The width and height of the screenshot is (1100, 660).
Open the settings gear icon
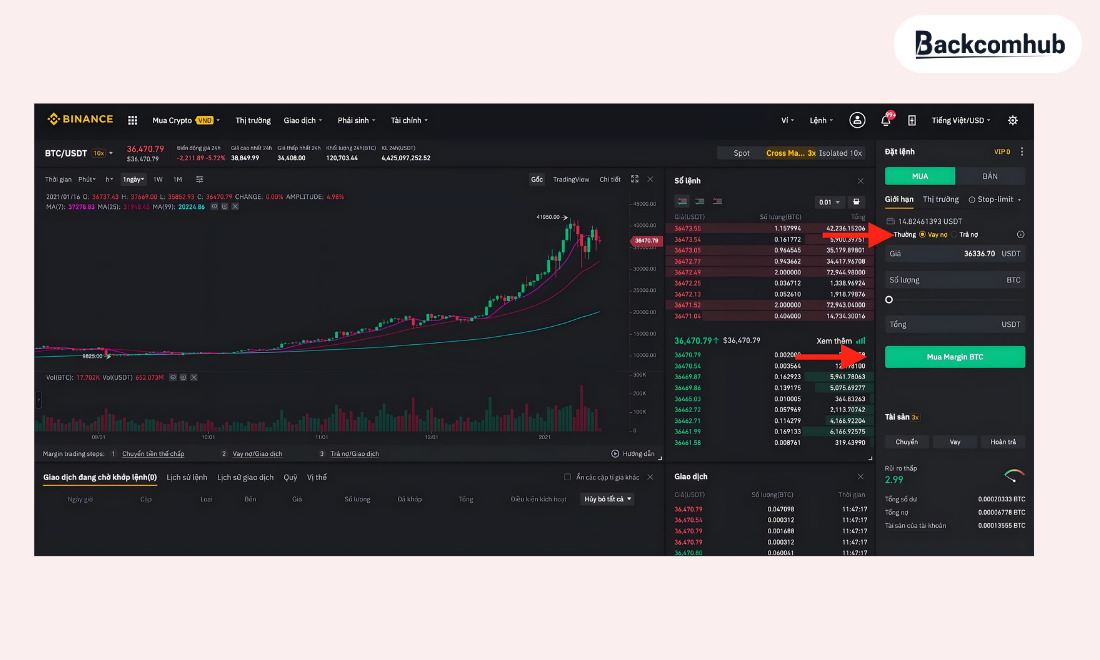pos(1012,121)
